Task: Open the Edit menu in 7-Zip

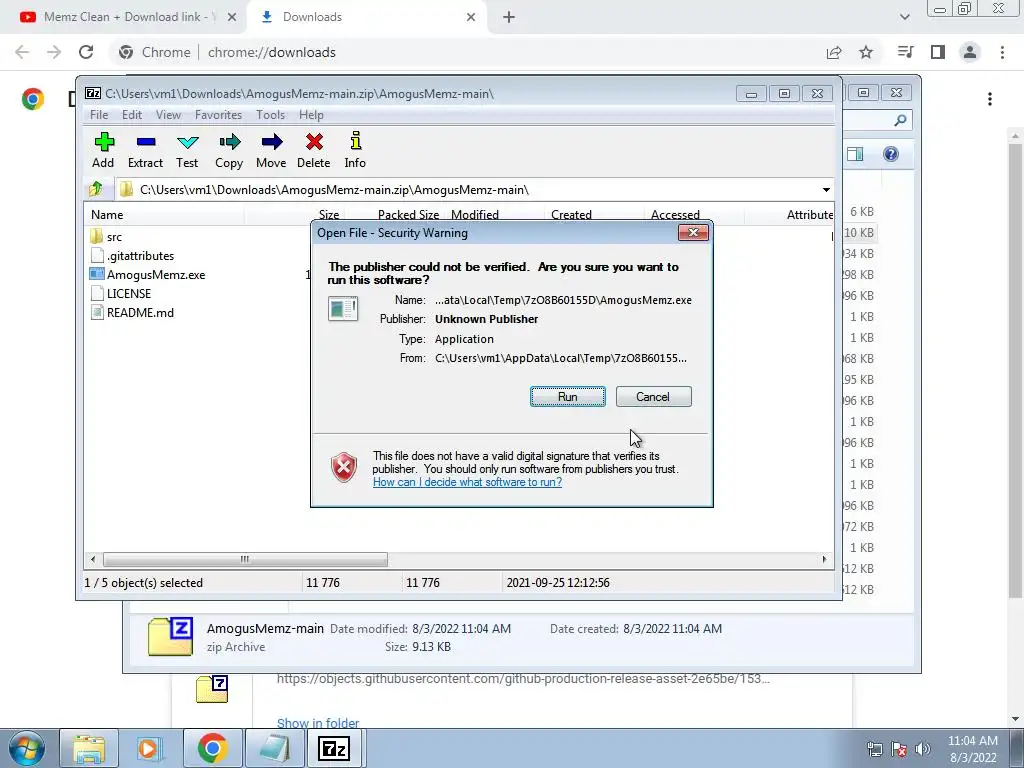Action: click(131, 115)
